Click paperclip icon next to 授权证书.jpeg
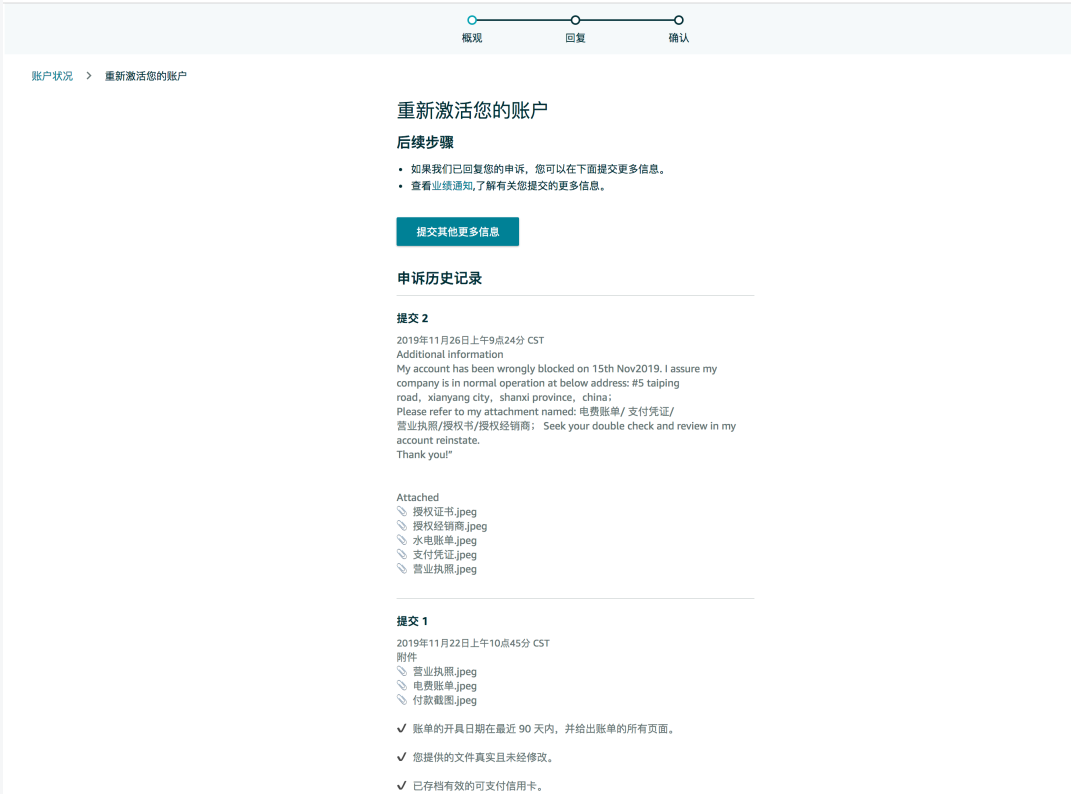 pos(402,511)
